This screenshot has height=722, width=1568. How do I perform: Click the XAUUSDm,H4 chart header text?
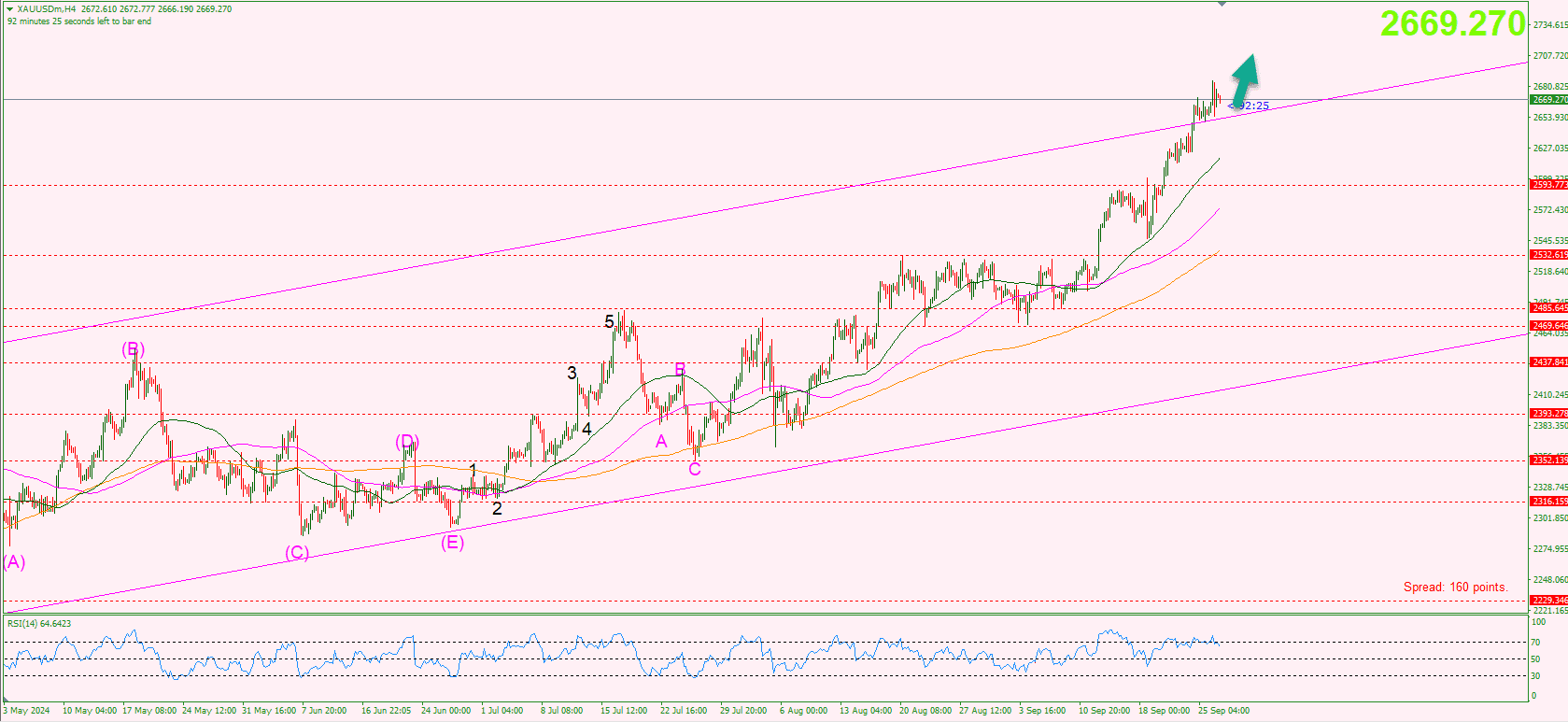47,9
